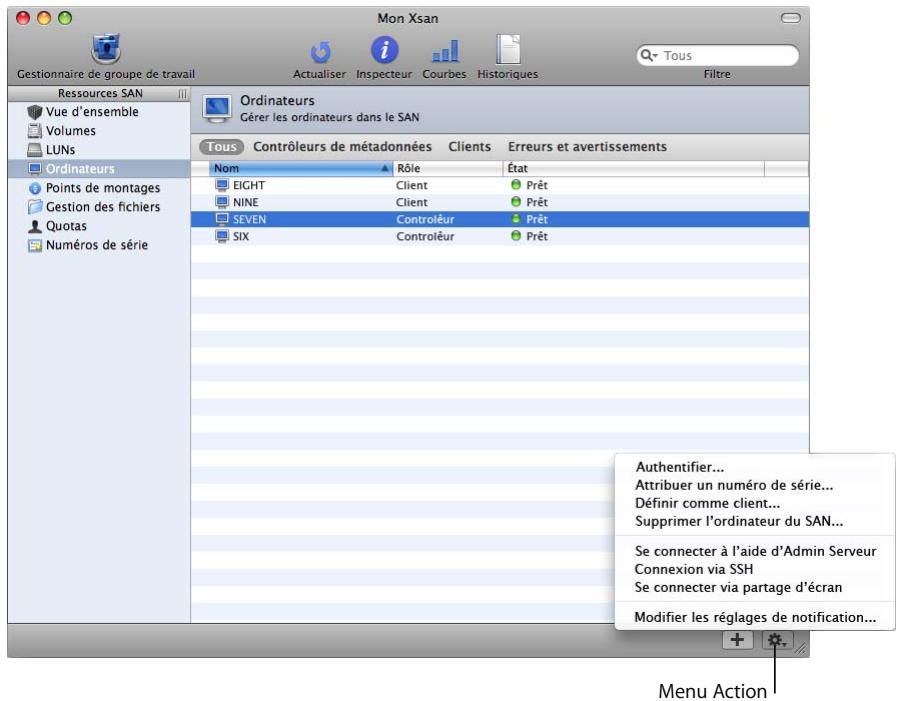Click the Client role of EIGHT
Viewport: 898px width, 701px height.
pos(411,185)
